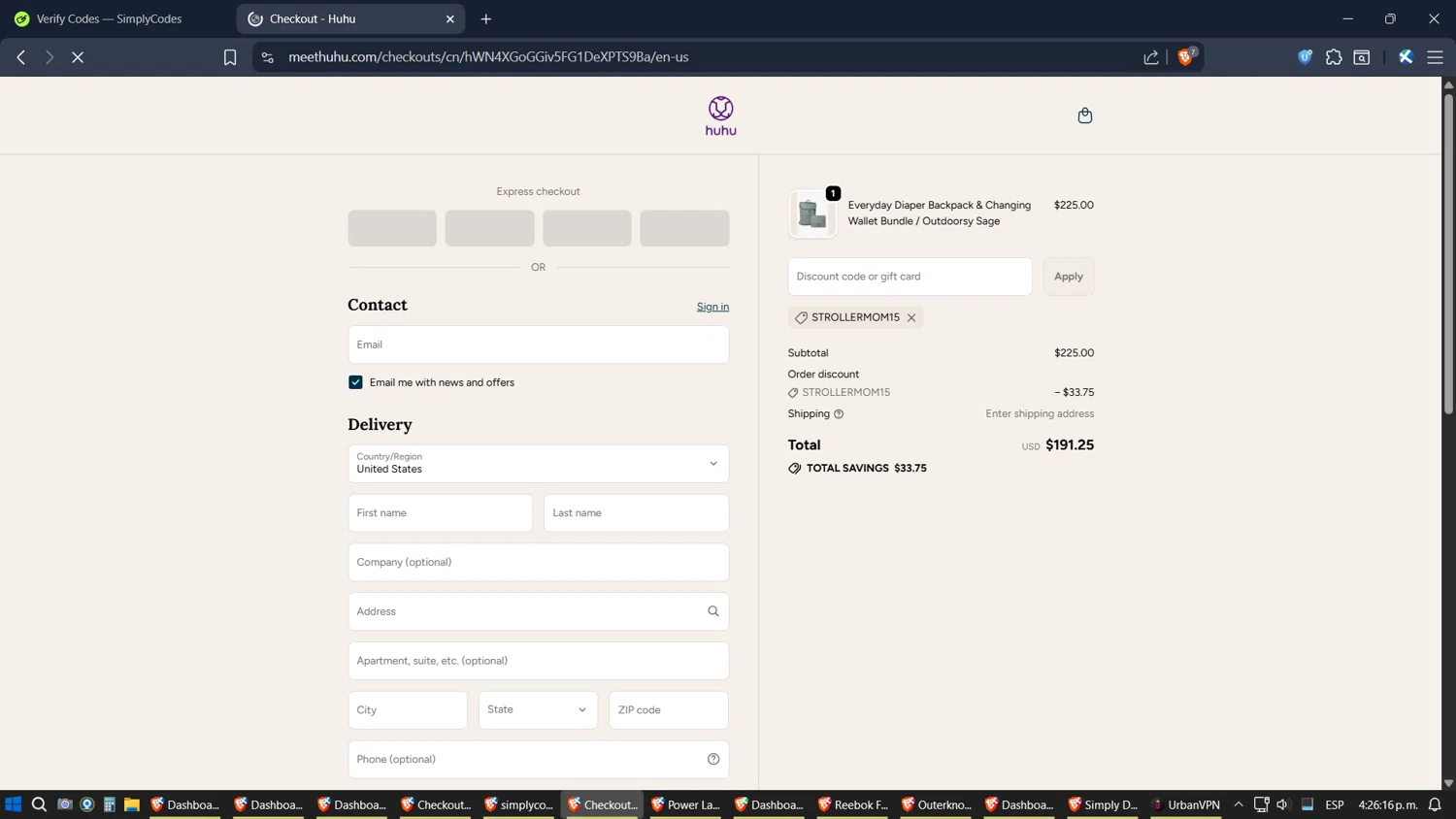This screenshot has height=819, width=1456.
Task: Open Brave Shields lion icon
Action: click(1186, 57)
